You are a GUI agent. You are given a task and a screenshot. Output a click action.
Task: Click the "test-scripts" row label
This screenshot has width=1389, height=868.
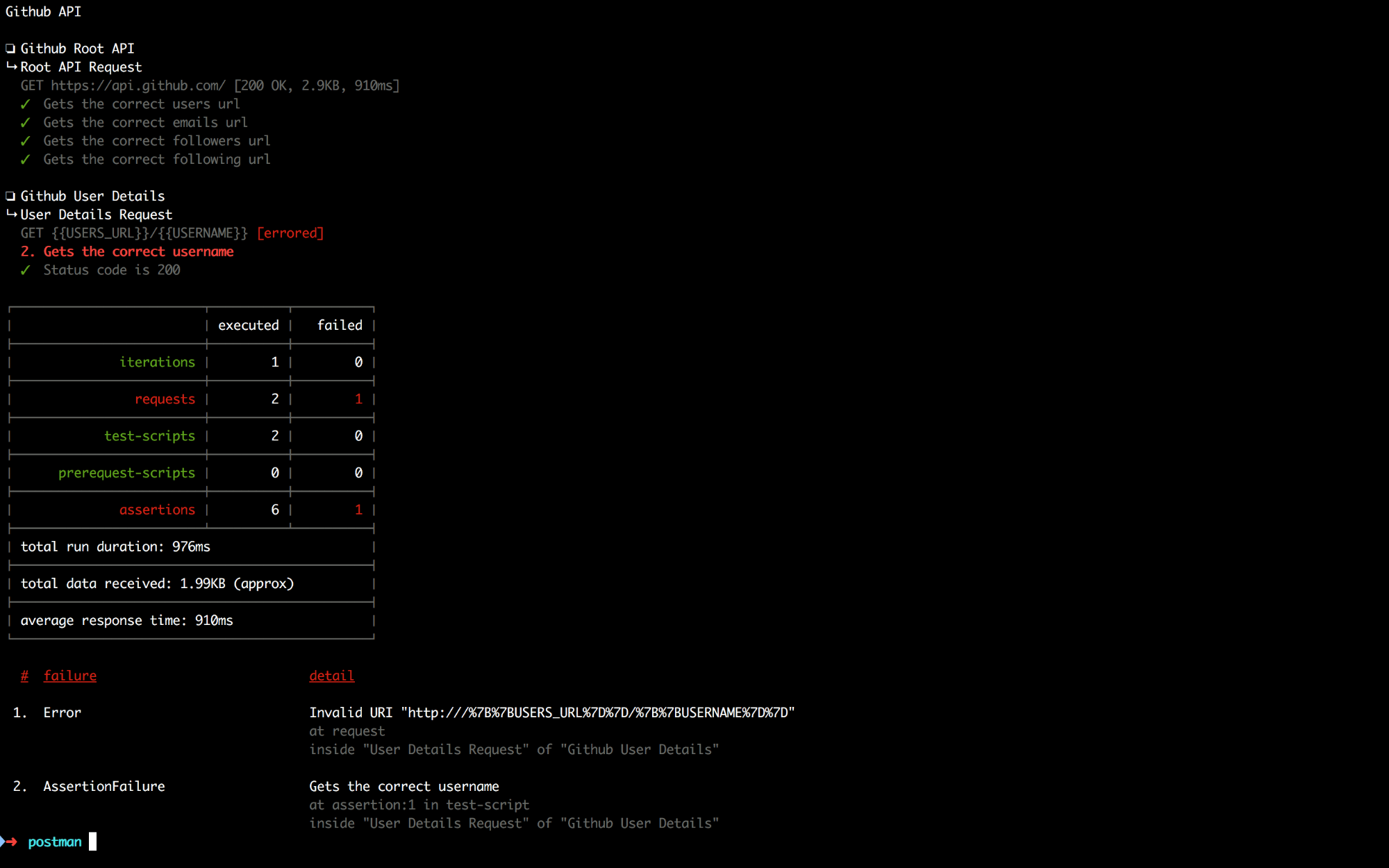(x=149, y=436)
